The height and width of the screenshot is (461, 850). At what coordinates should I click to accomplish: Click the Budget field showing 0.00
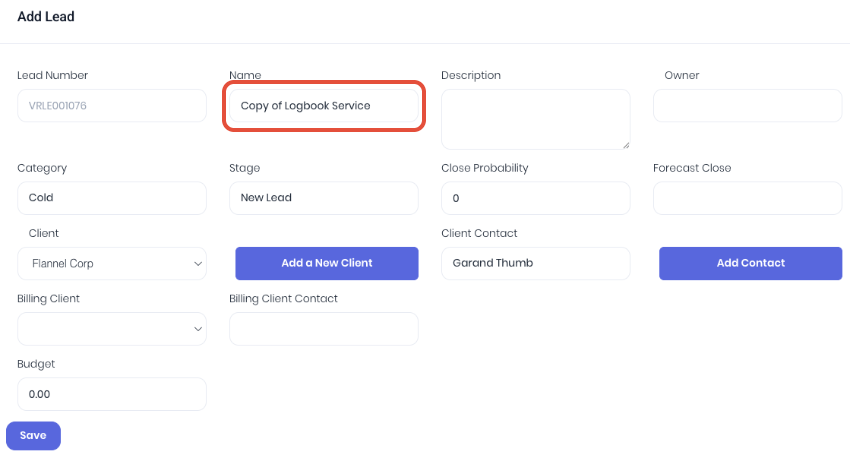(112, 394)
